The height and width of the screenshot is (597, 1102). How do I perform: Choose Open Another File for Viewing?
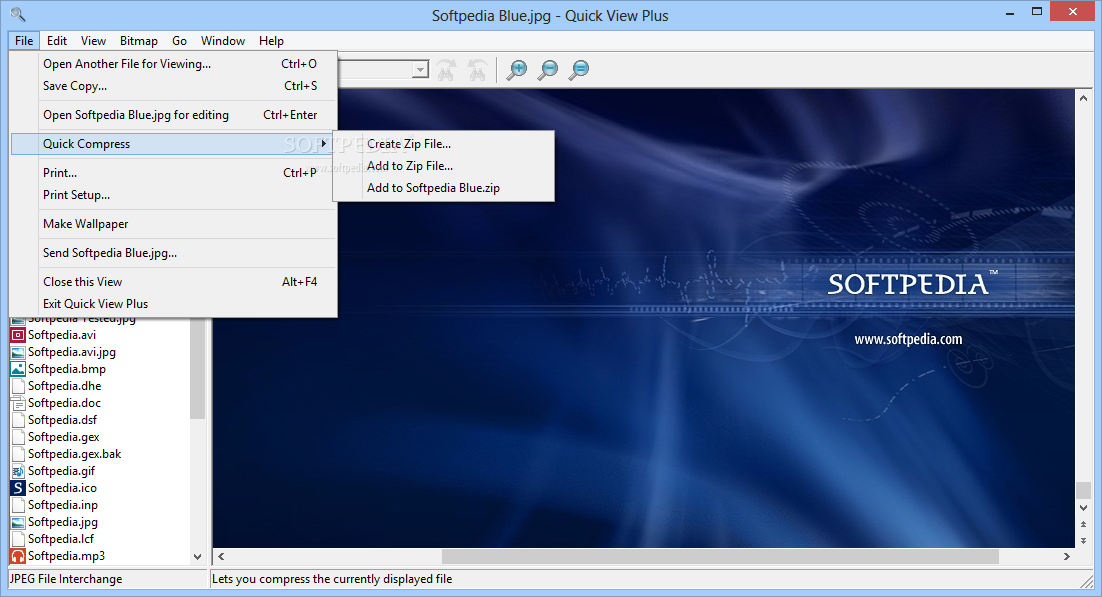(174, 64)
